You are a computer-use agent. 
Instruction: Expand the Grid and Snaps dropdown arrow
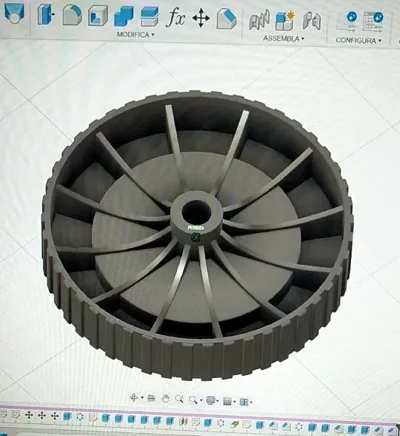click(235, 402)
